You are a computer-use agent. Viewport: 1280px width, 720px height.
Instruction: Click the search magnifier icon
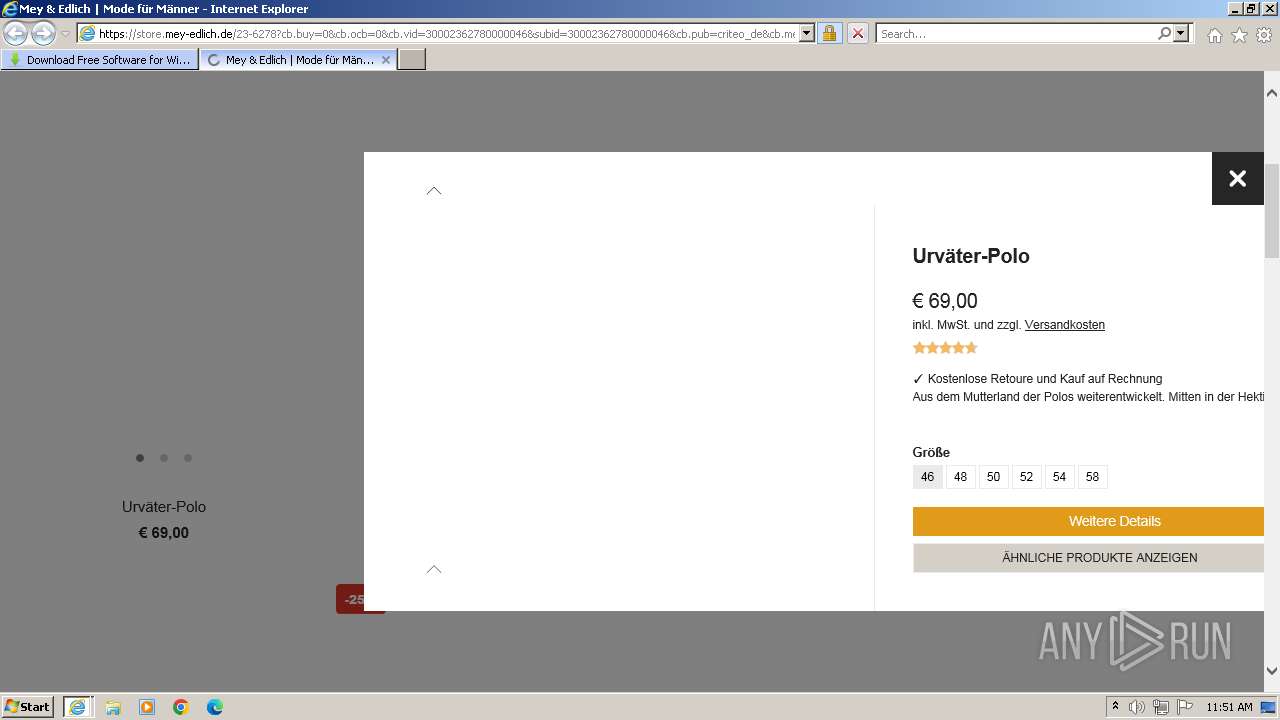pos(1164,34)
